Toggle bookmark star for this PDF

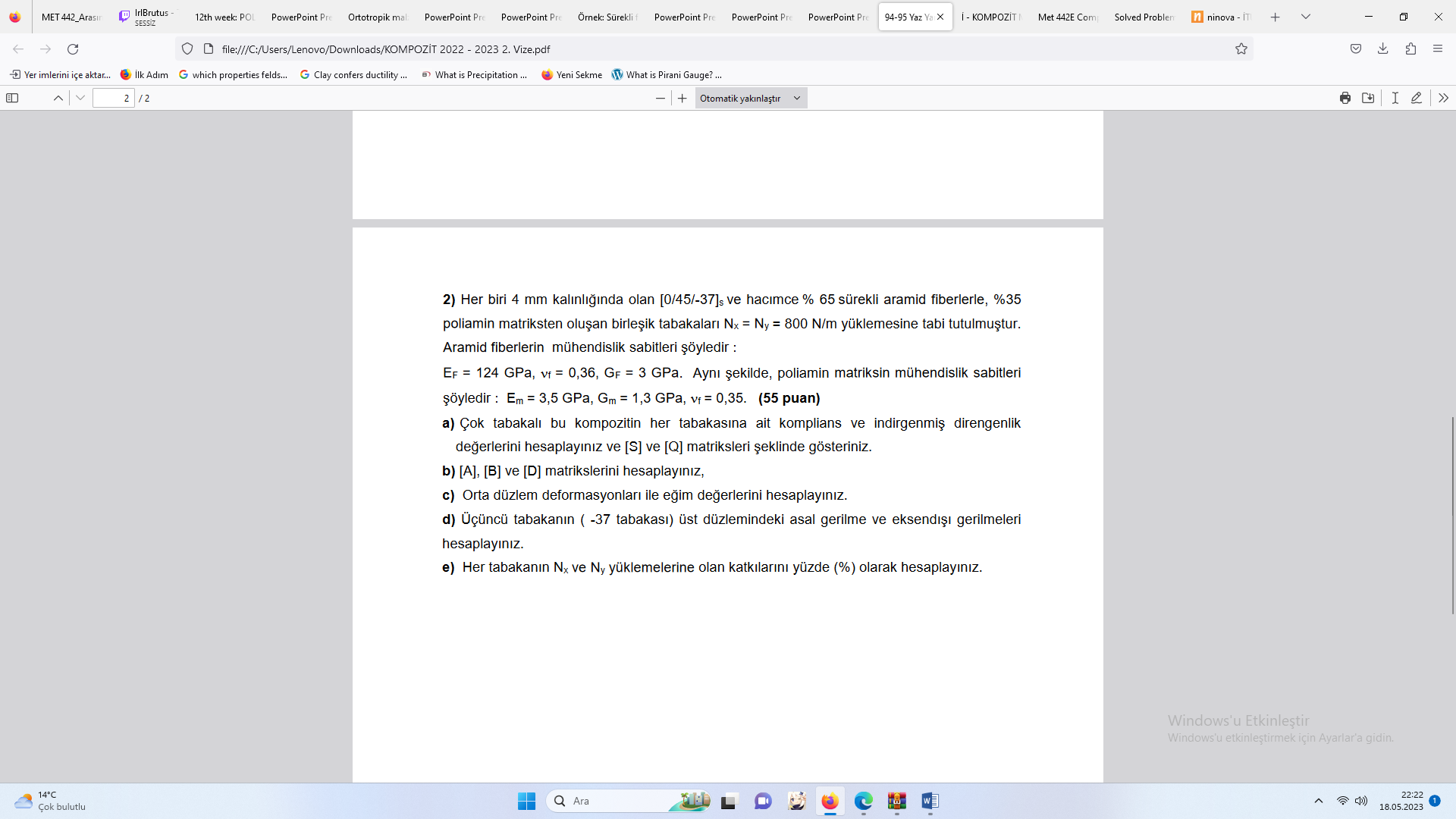pyautogui.click(x=1241, y=49)
